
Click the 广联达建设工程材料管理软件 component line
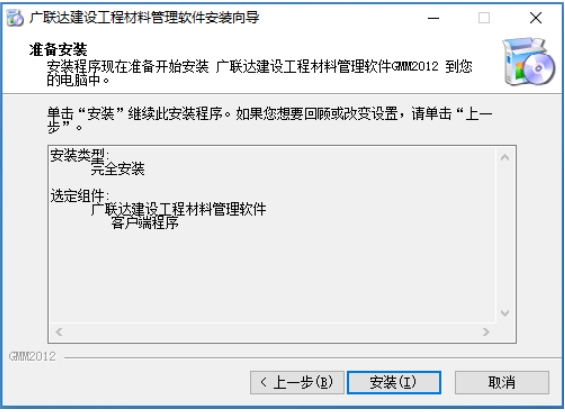(178, 209)
